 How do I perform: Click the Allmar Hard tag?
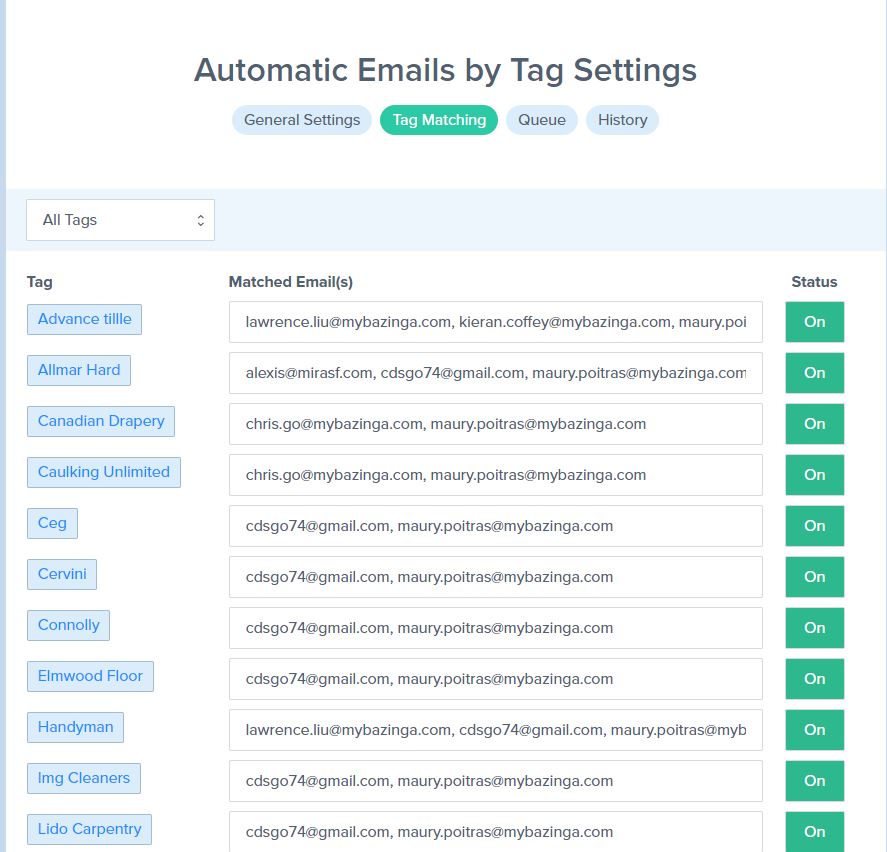click(79, 370)
